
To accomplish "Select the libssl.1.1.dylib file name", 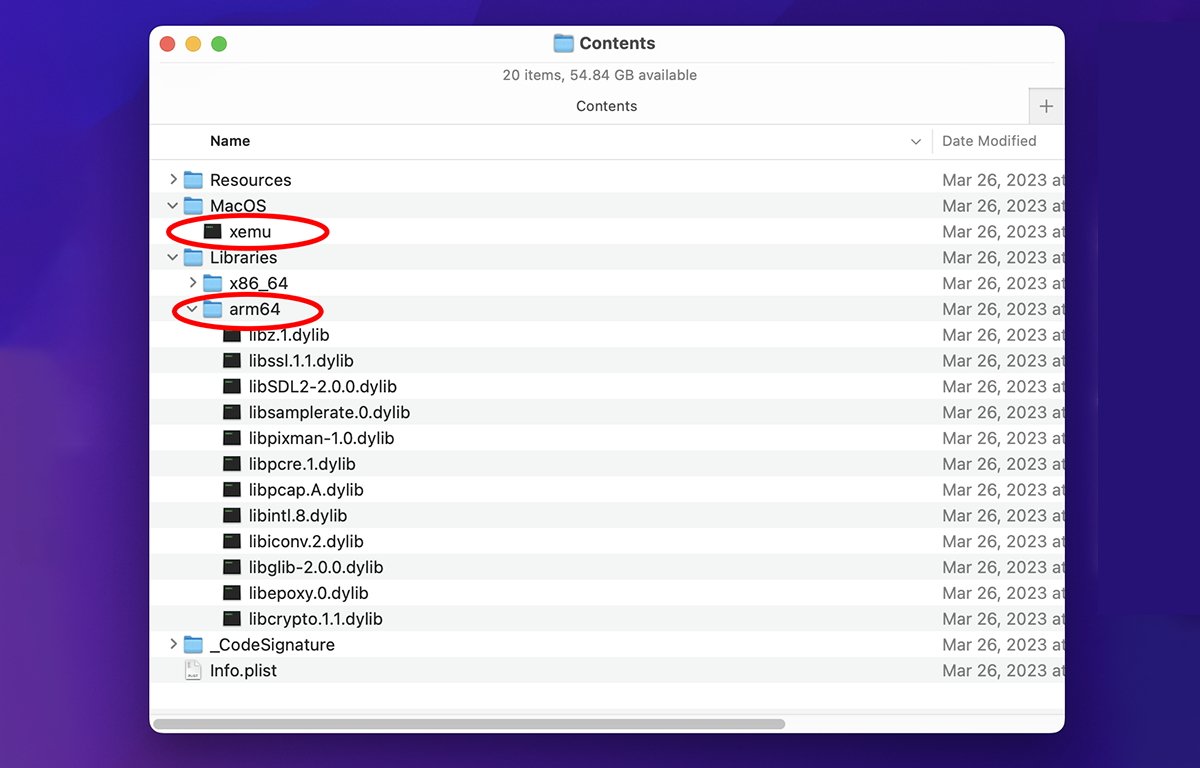I will (x=301, y=361).
